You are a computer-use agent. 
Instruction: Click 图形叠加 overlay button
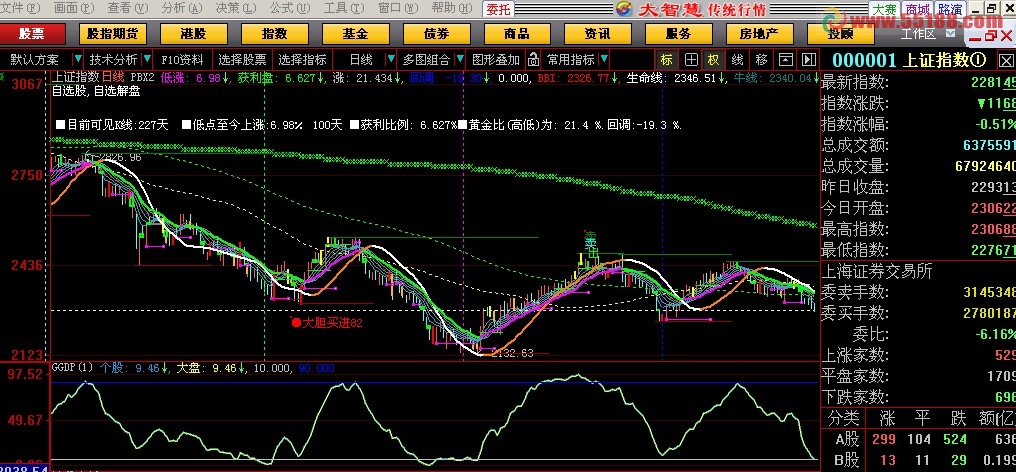pyautogui.click(x=496, y=60)
